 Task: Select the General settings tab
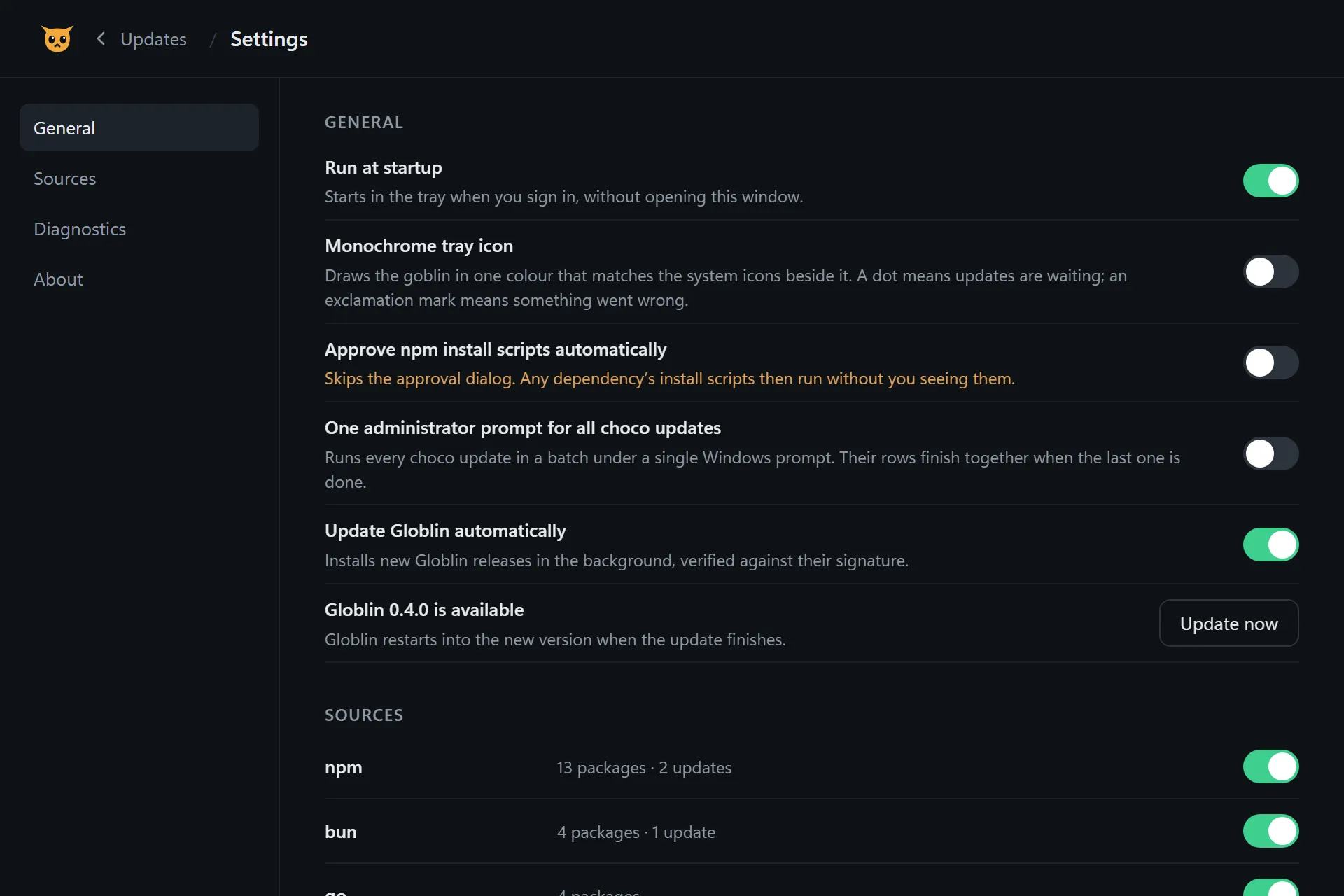[x=139, y=127]
